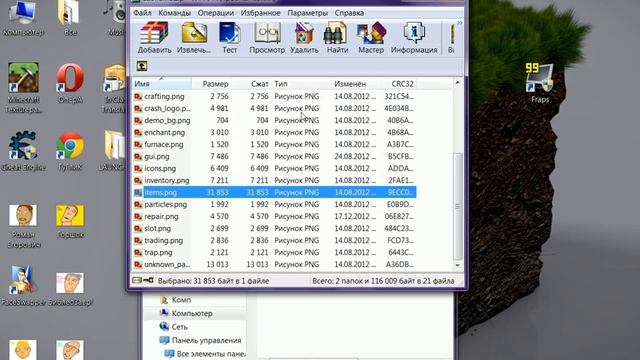The width and height of the screenshot is (640, 360).
Task: Open the Найти (Find) binoculars tool
Action: (x=337, y=38)
